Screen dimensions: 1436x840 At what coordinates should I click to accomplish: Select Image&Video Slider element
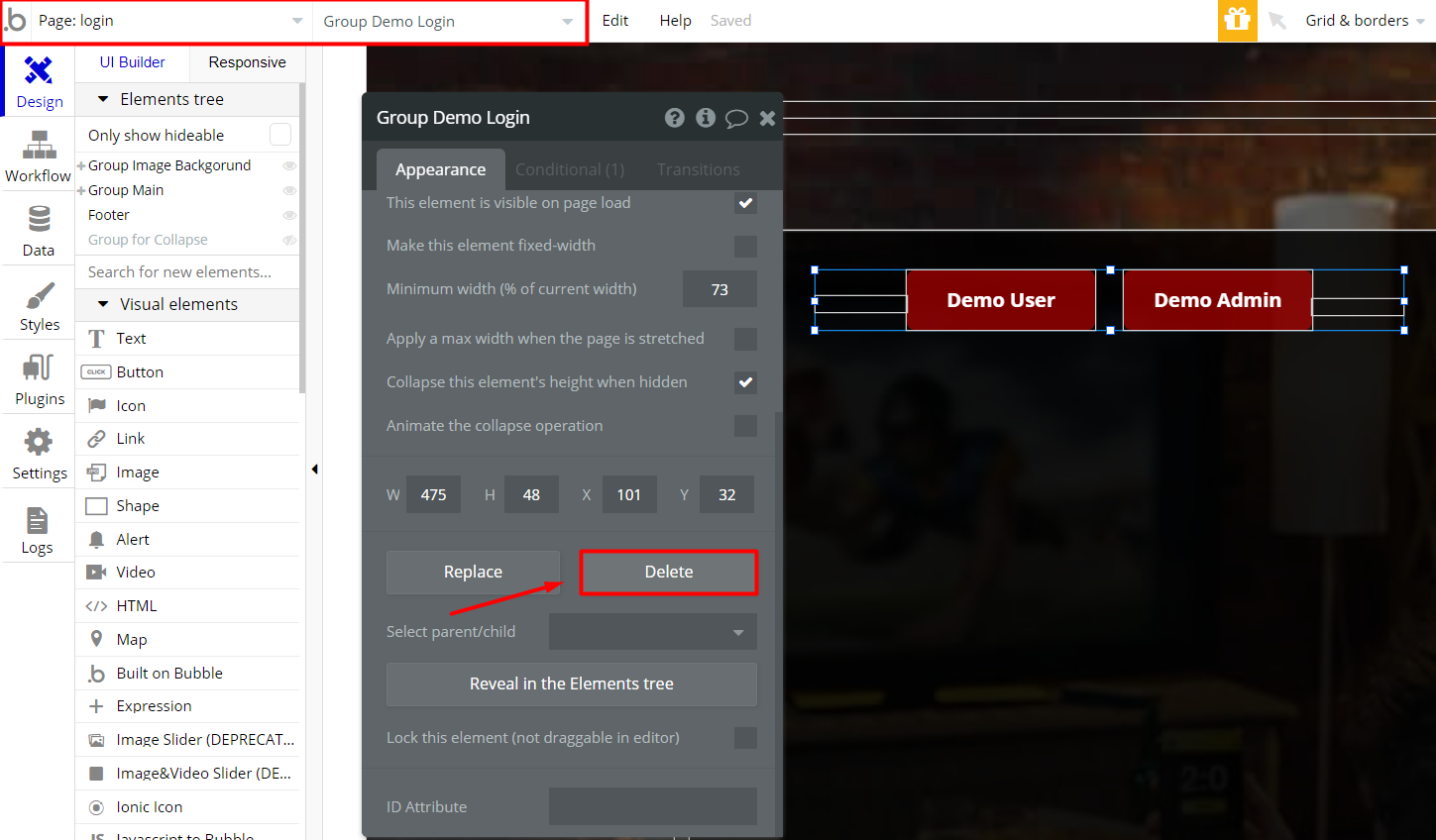pyautogui.click(x=188, y=774)
